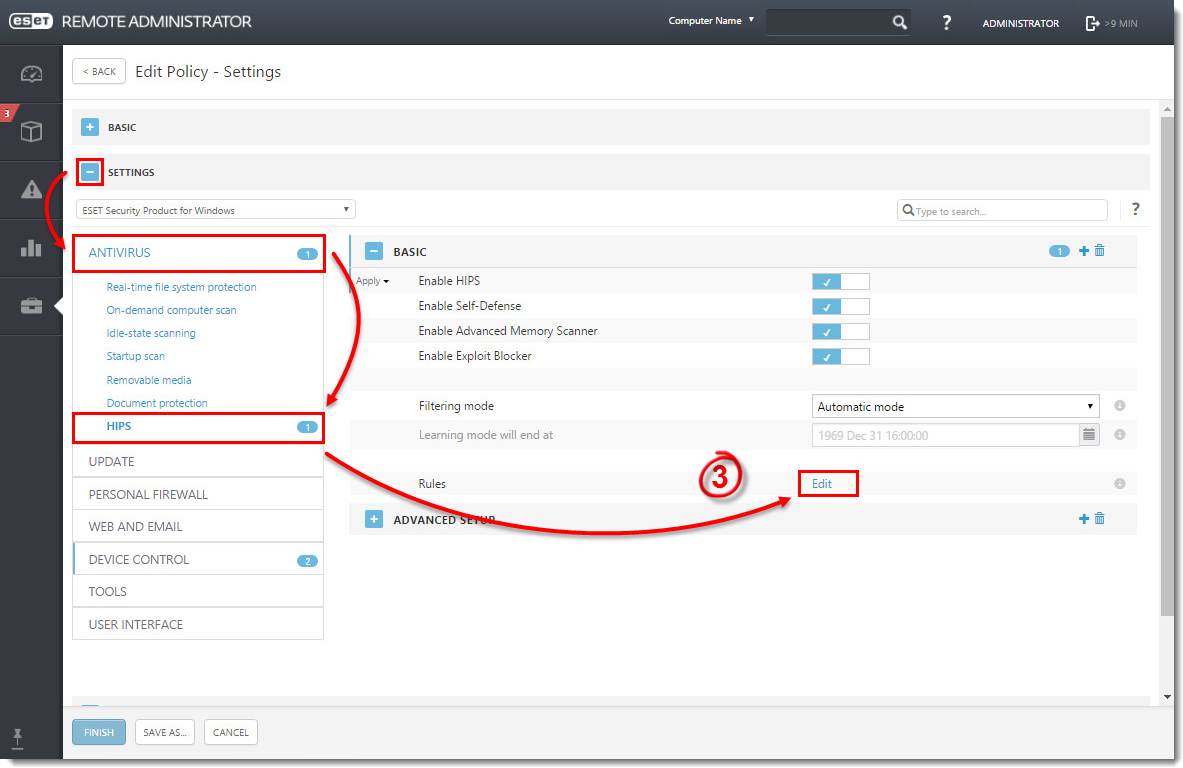Viewport: 1183px width, 768px height.
Task: Click the SAVE AS... button
Action: click(165, 732)
